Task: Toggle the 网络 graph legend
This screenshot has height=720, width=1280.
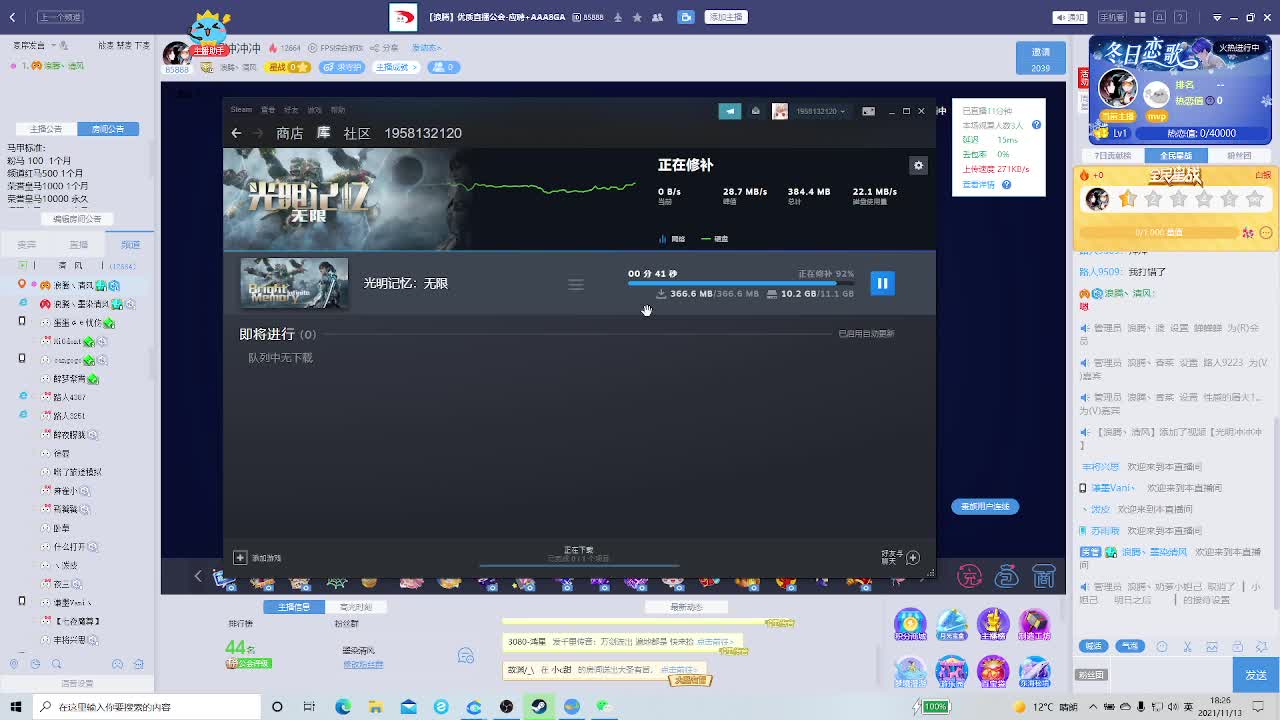Action: click(672, 239)
